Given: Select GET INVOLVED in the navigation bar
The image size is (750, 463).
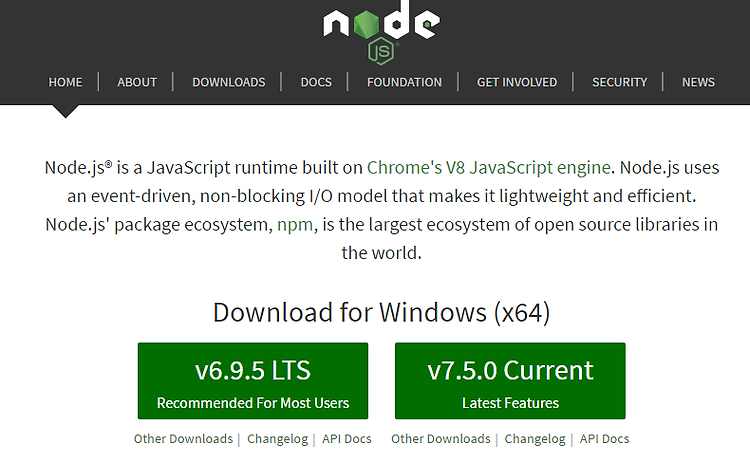Looking at the screenshot, I should 517,82.
